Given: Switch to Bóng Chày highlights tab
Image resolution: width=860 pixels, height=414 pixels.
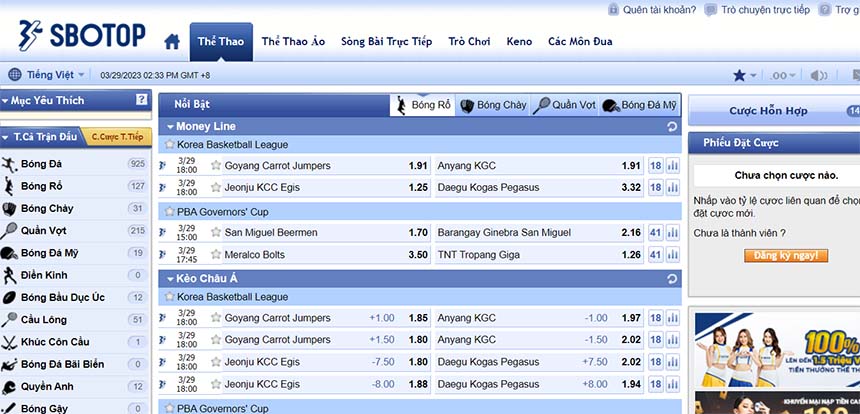Looking at the screenshot, I should (x=493, y=105).
